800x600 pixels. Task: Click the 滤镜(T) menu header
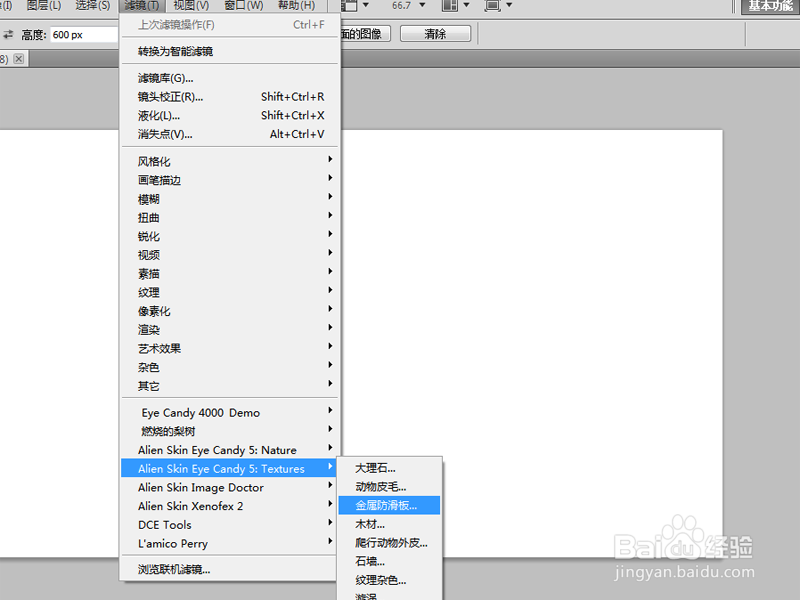pyautogui.click(x=142, y=6)
